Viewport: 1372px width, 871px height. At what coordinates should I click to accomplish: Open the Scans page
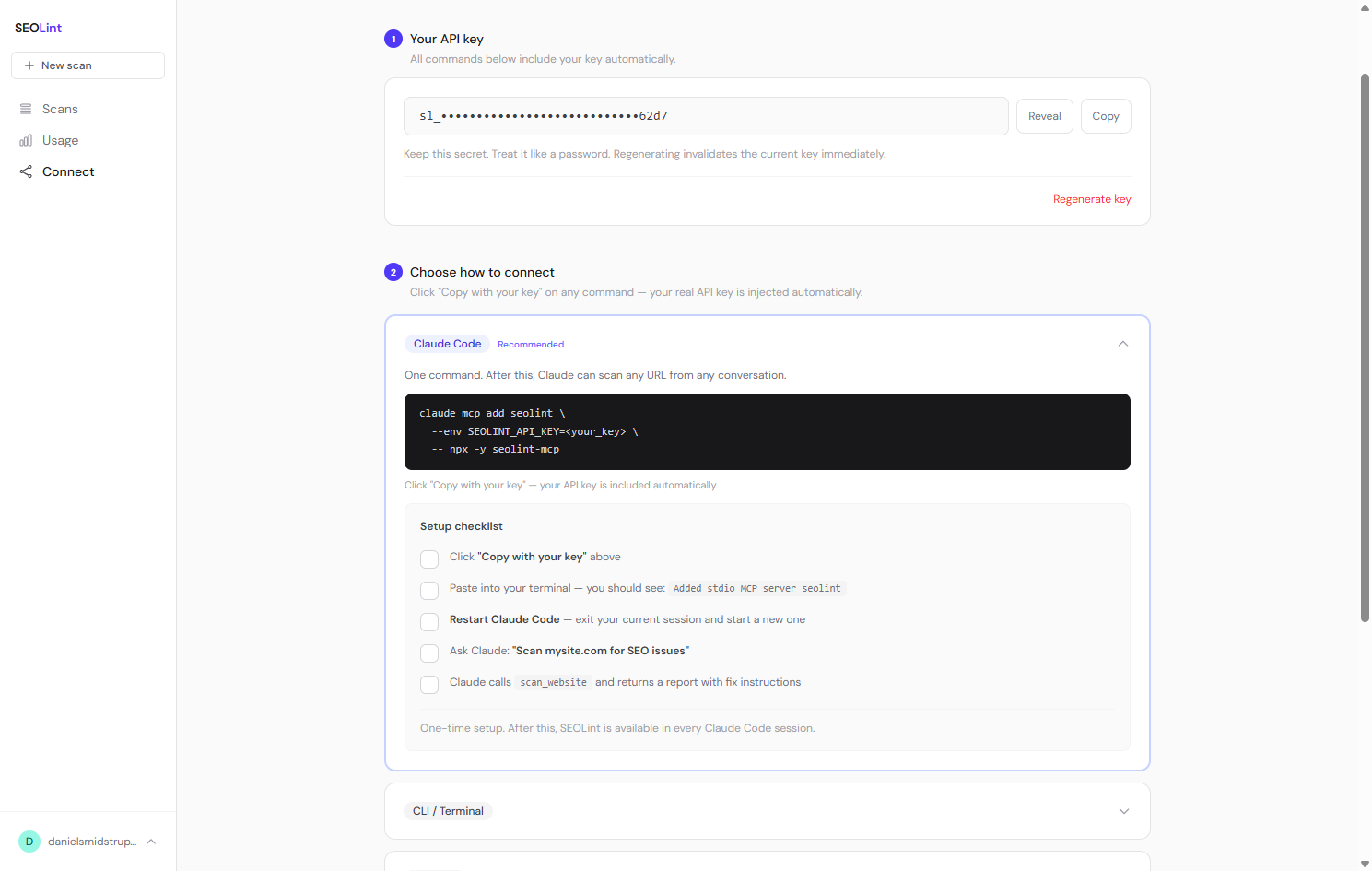(x=60, y=109)
